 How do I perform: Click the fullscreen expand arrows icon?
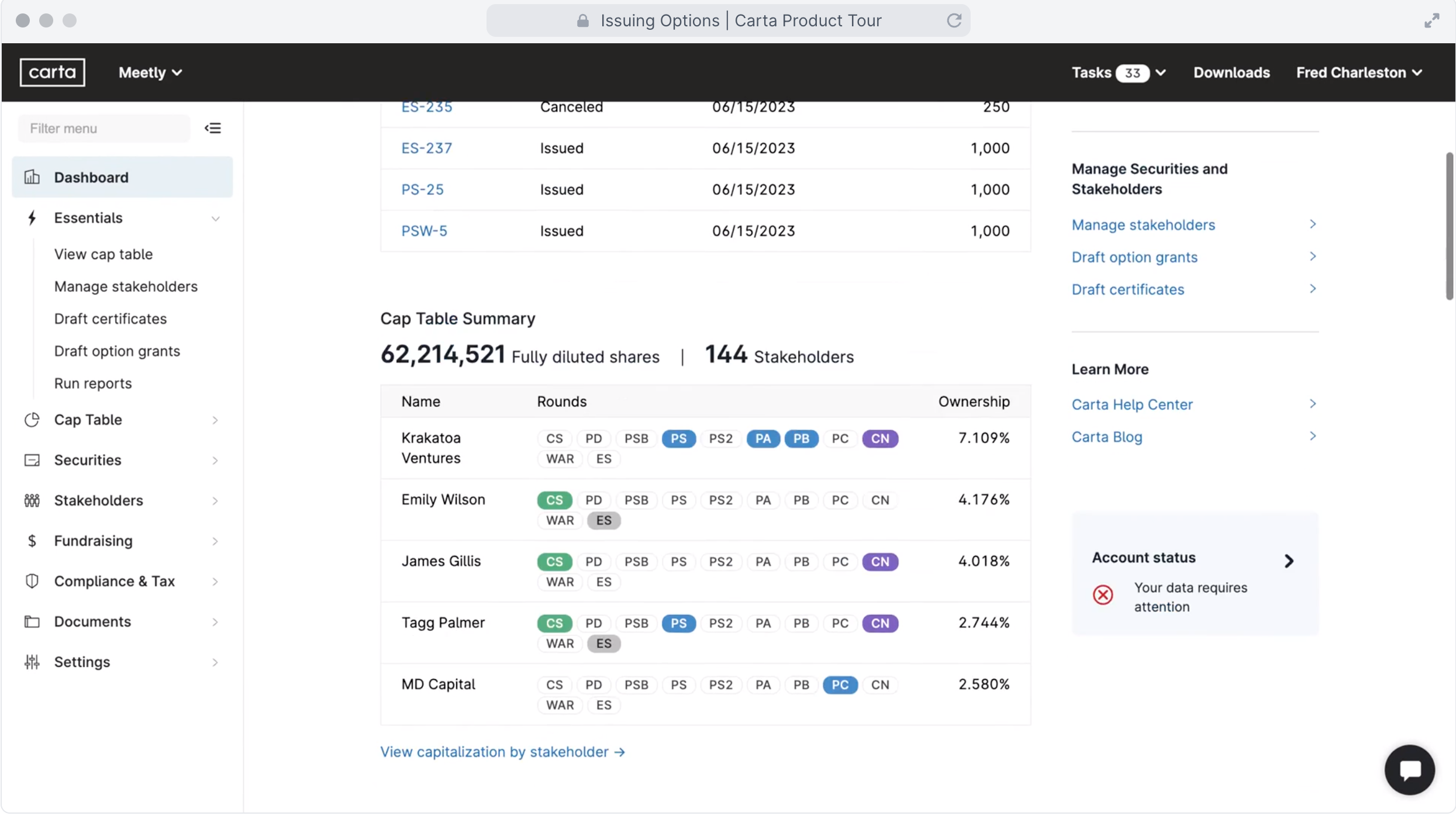[x=1431, y=20]
